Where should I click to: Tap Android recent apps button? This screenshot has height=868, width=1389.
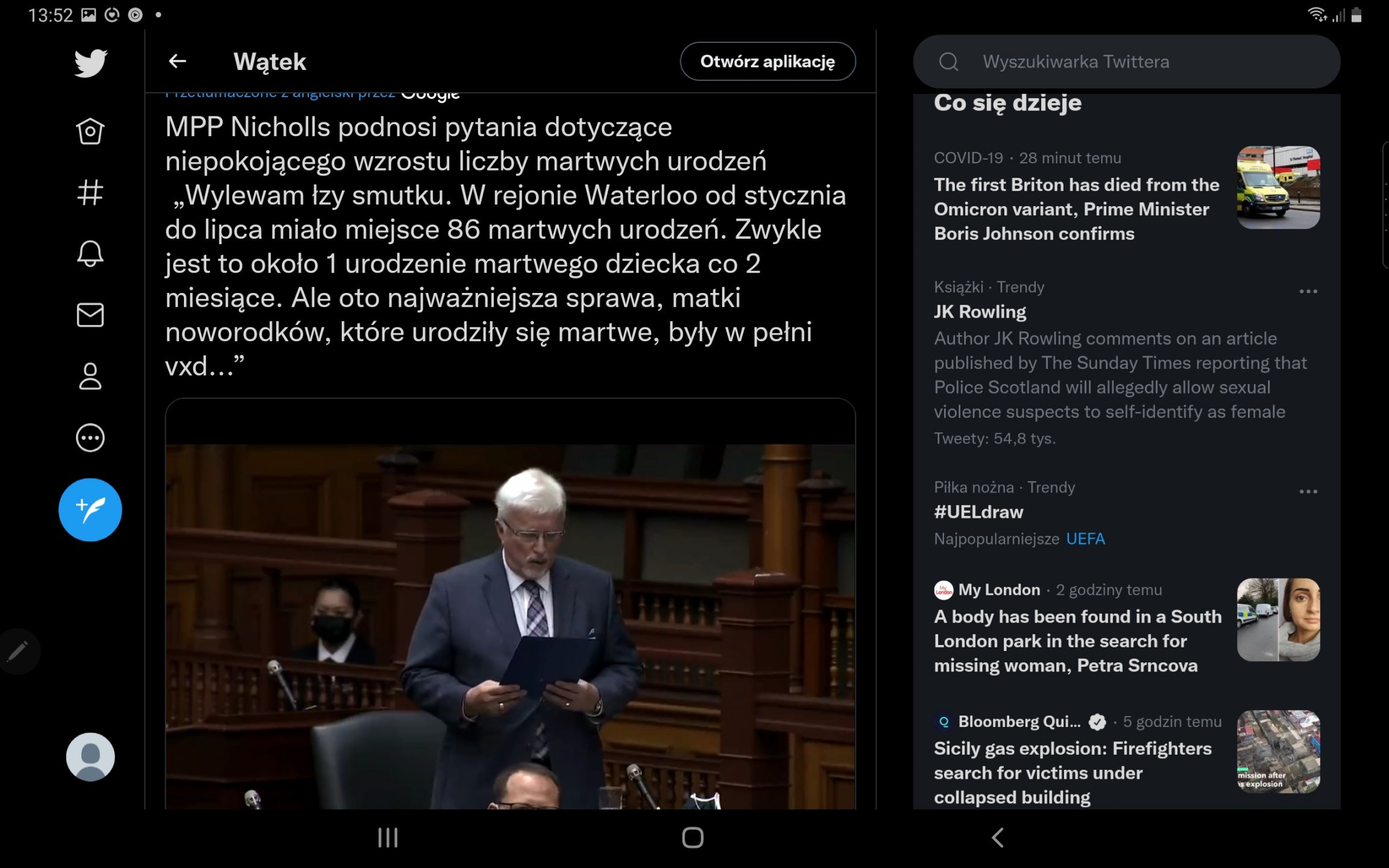click(388, 837)
